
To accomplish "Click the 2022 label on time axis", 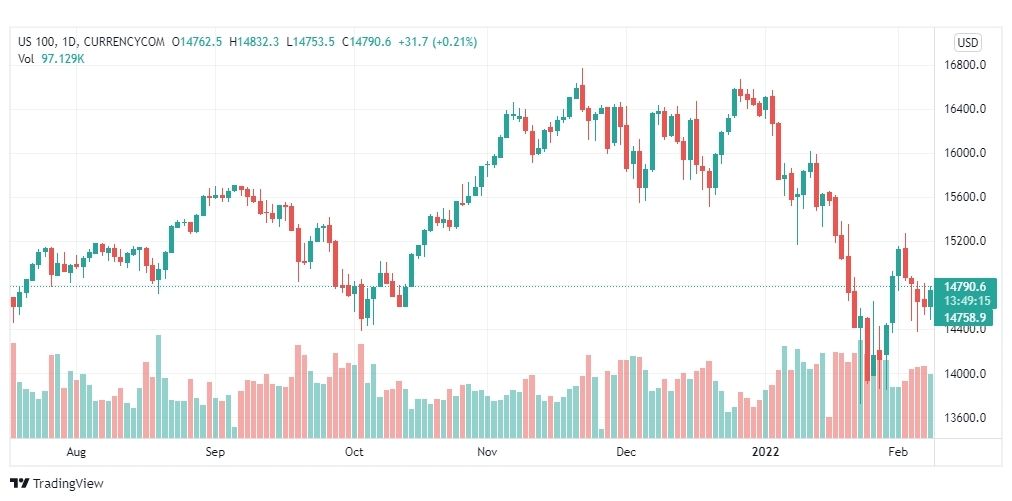I will click(x=767, y=452).
